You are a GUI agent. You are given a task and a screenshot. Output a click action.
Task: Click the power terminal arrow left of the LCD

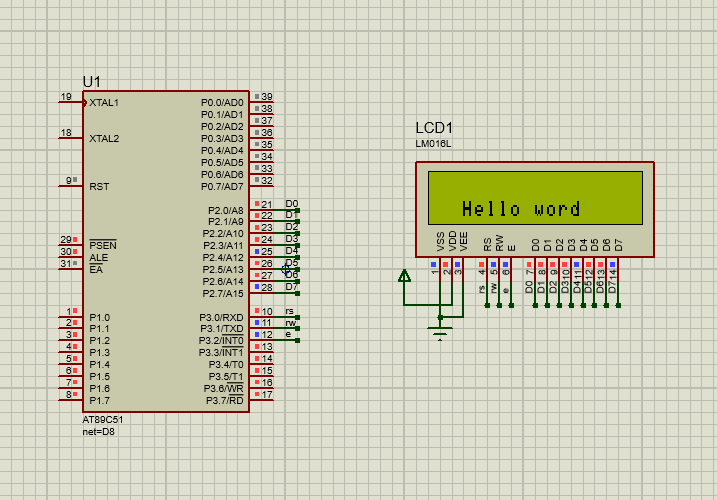(x=404, y=277)
